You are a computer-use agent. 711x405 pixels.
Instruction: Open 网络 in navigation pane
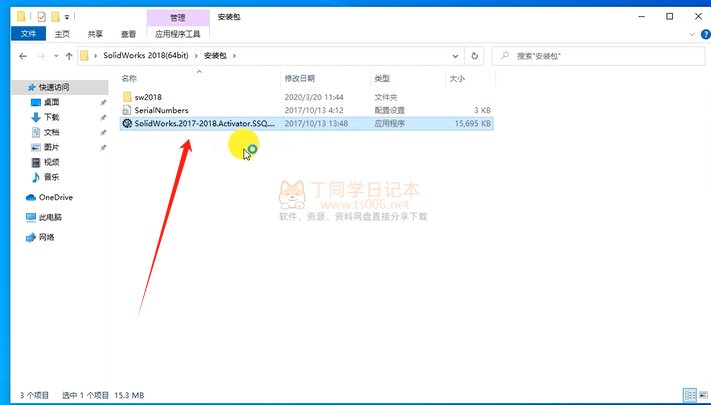[x=46, y=237]
